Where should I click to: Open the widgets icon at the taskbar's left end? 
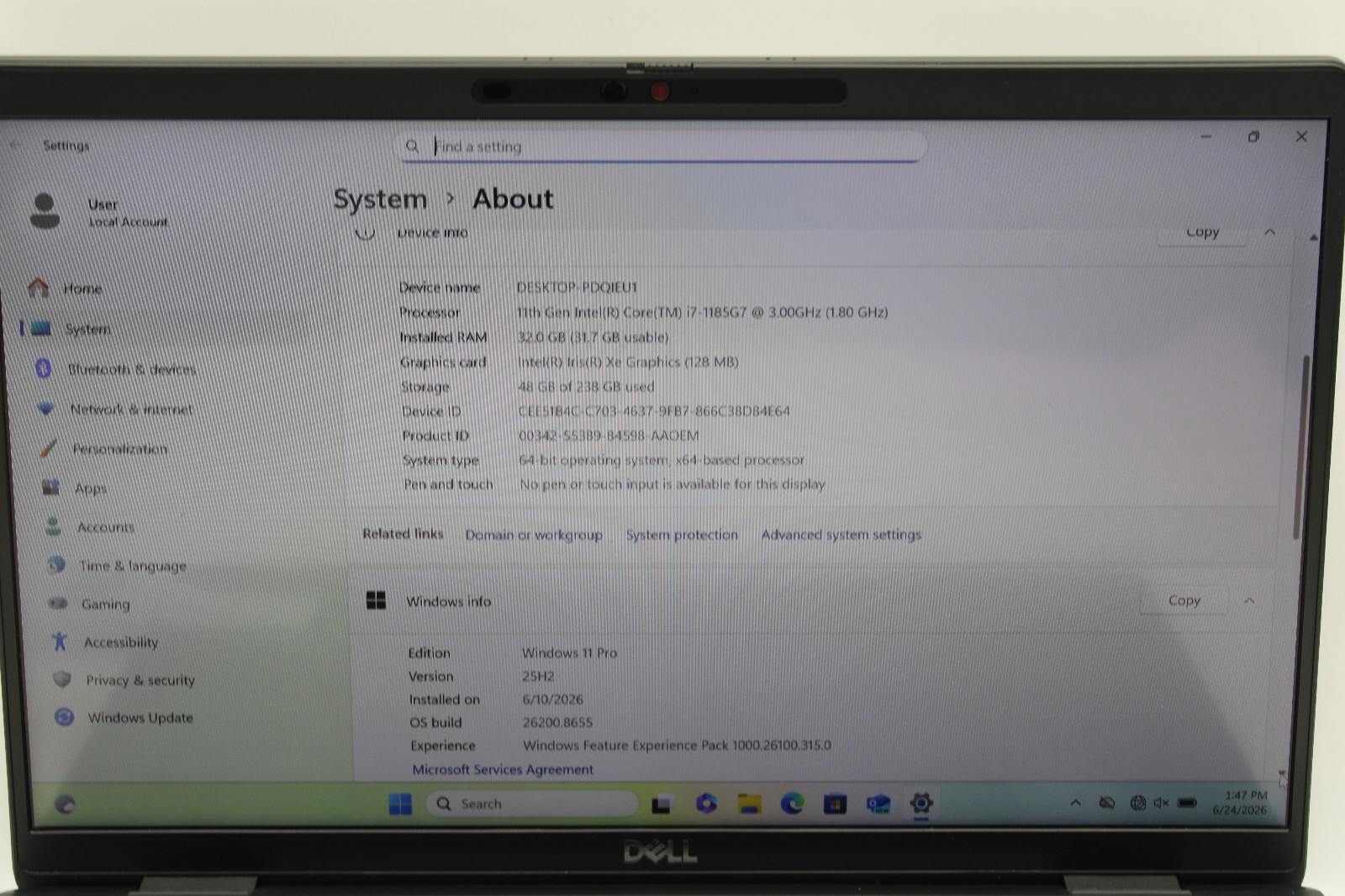click(x=65, y=804)
